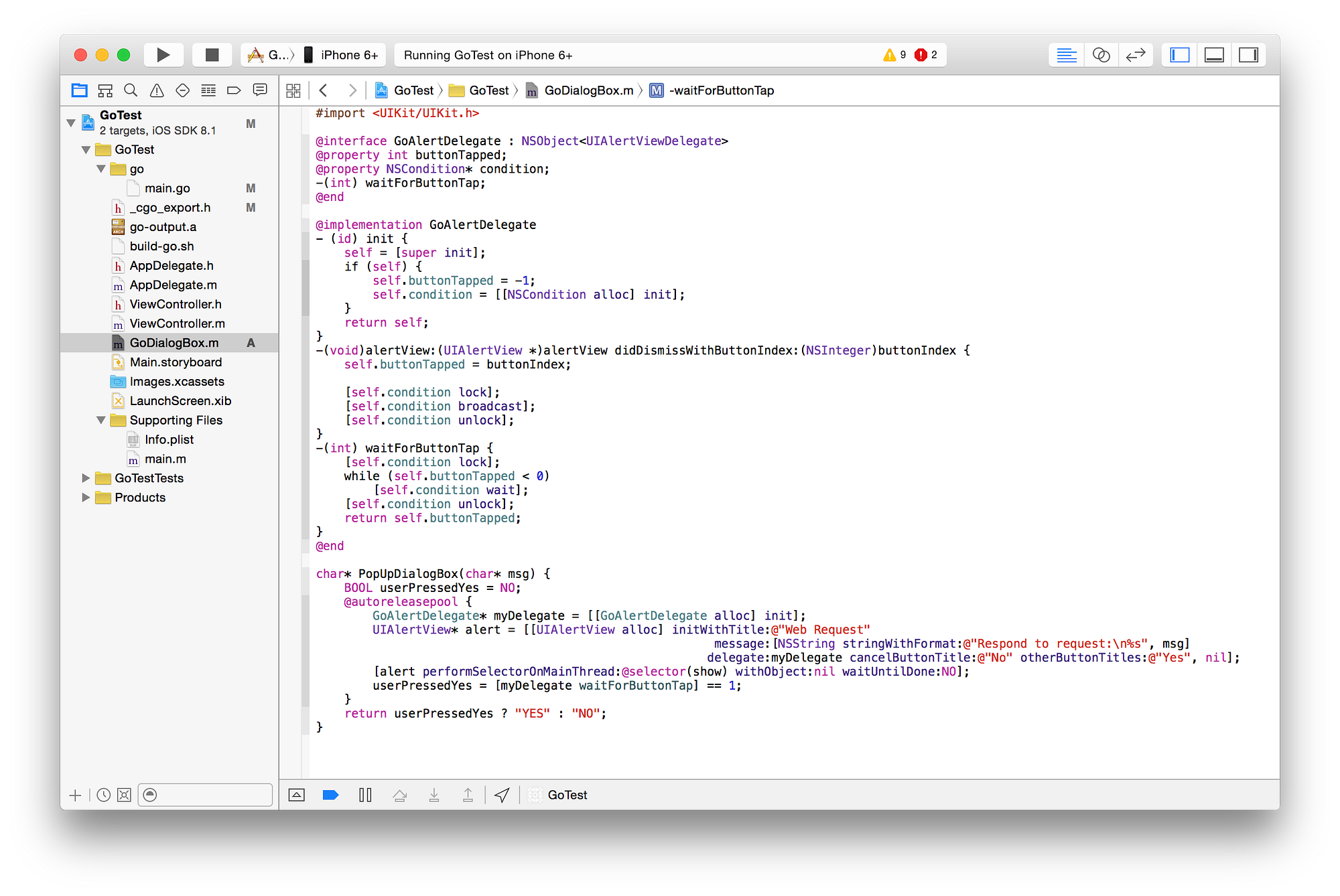Image resolution: width=1340 pixels, height=896 pixels.
Task: Collapse the Supporting Files folder
Action: [101, 420]
